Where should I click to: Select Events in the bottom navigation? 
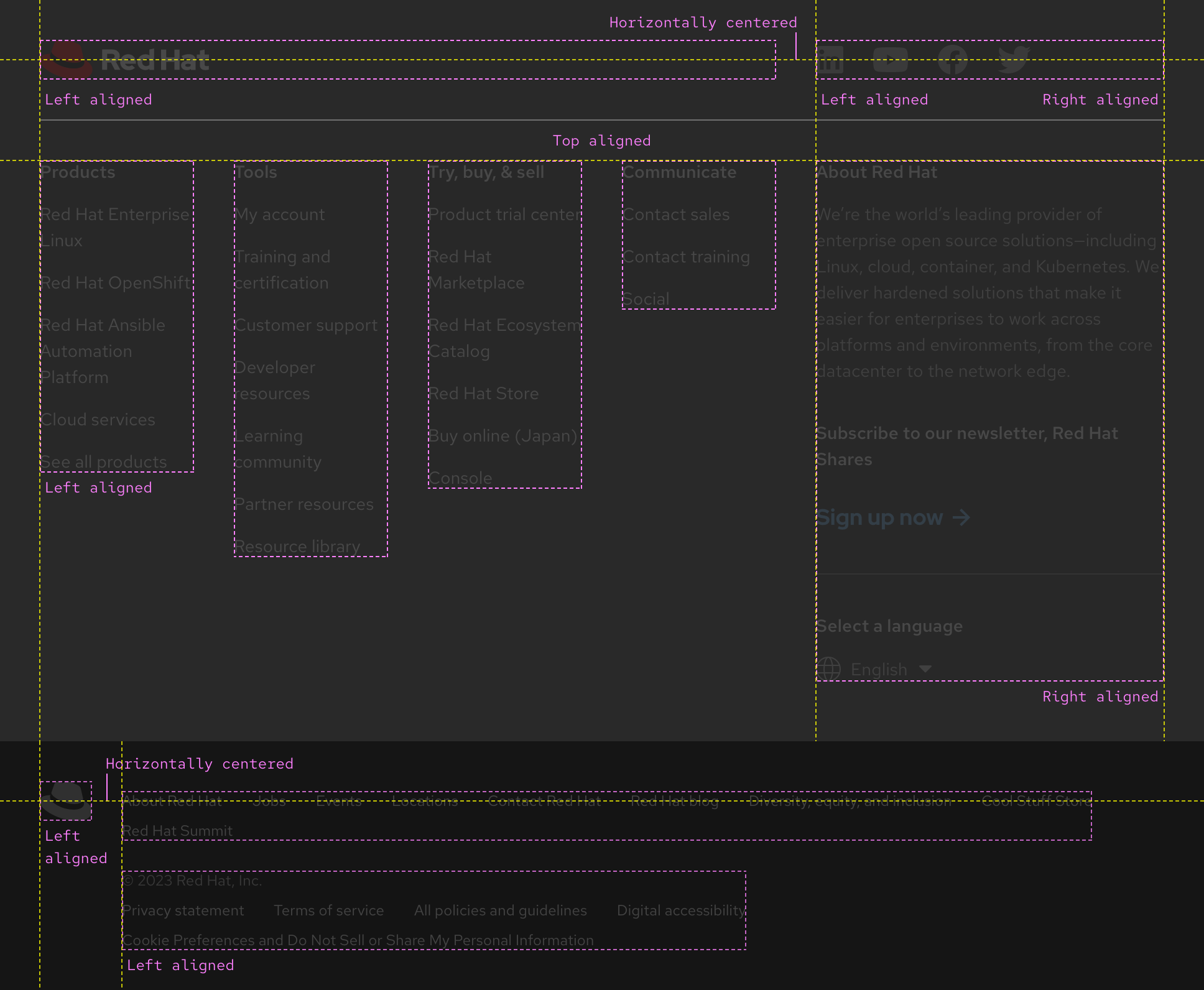[x=339, y=802]
